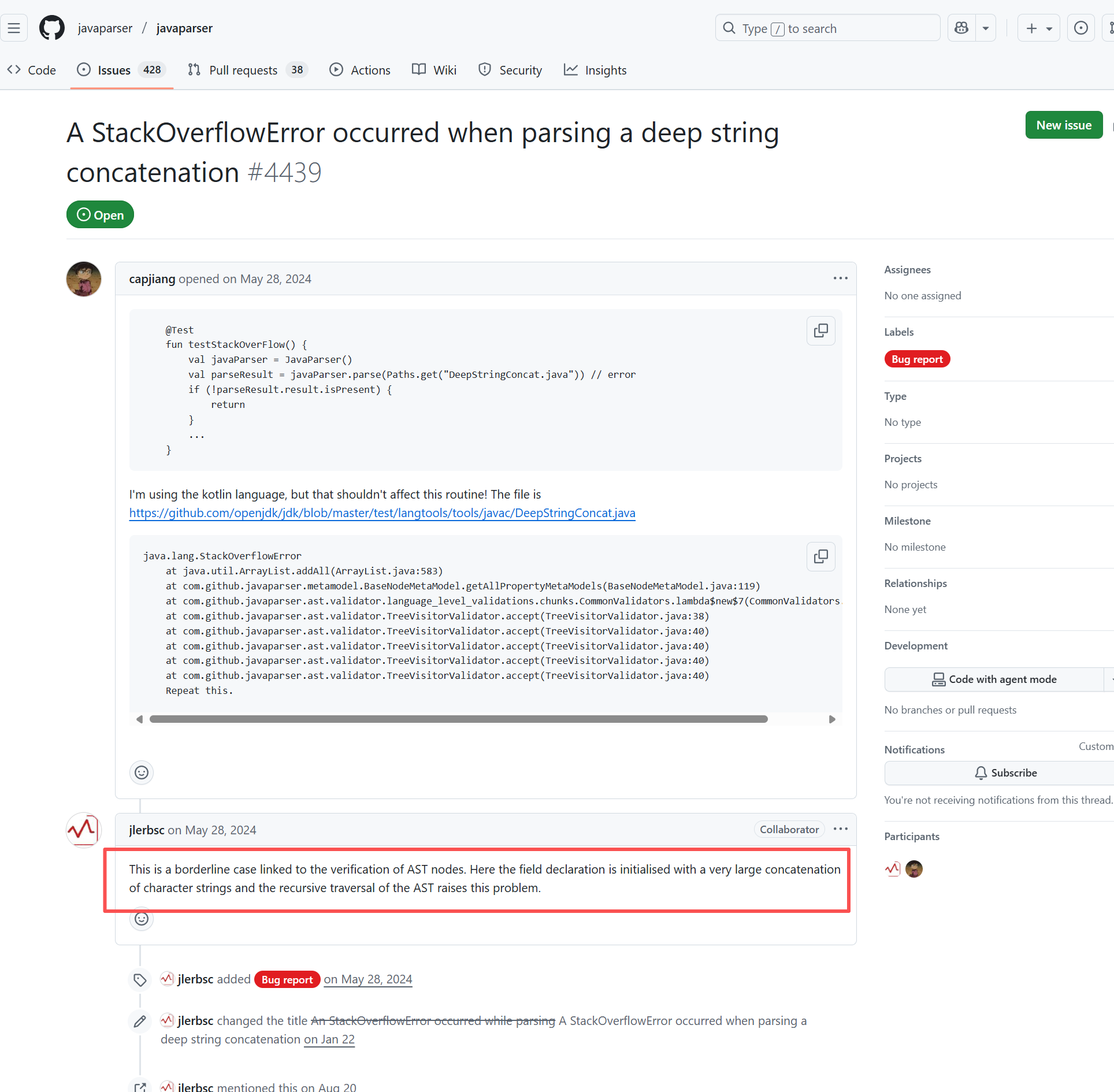
Task: Click the New issue button
Action: (1063, 125)
